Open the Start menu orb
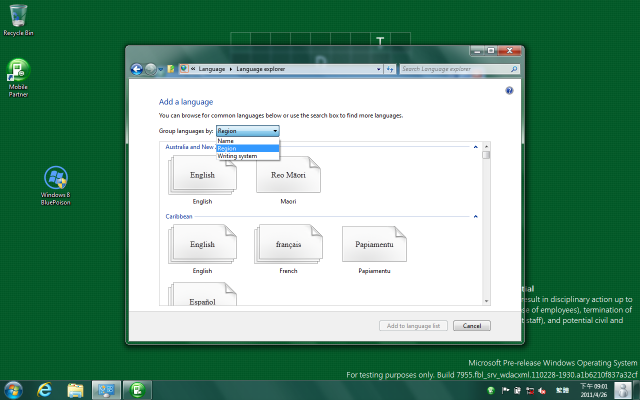This screenshot has width=640, height=400. click(x=13, y=390)
